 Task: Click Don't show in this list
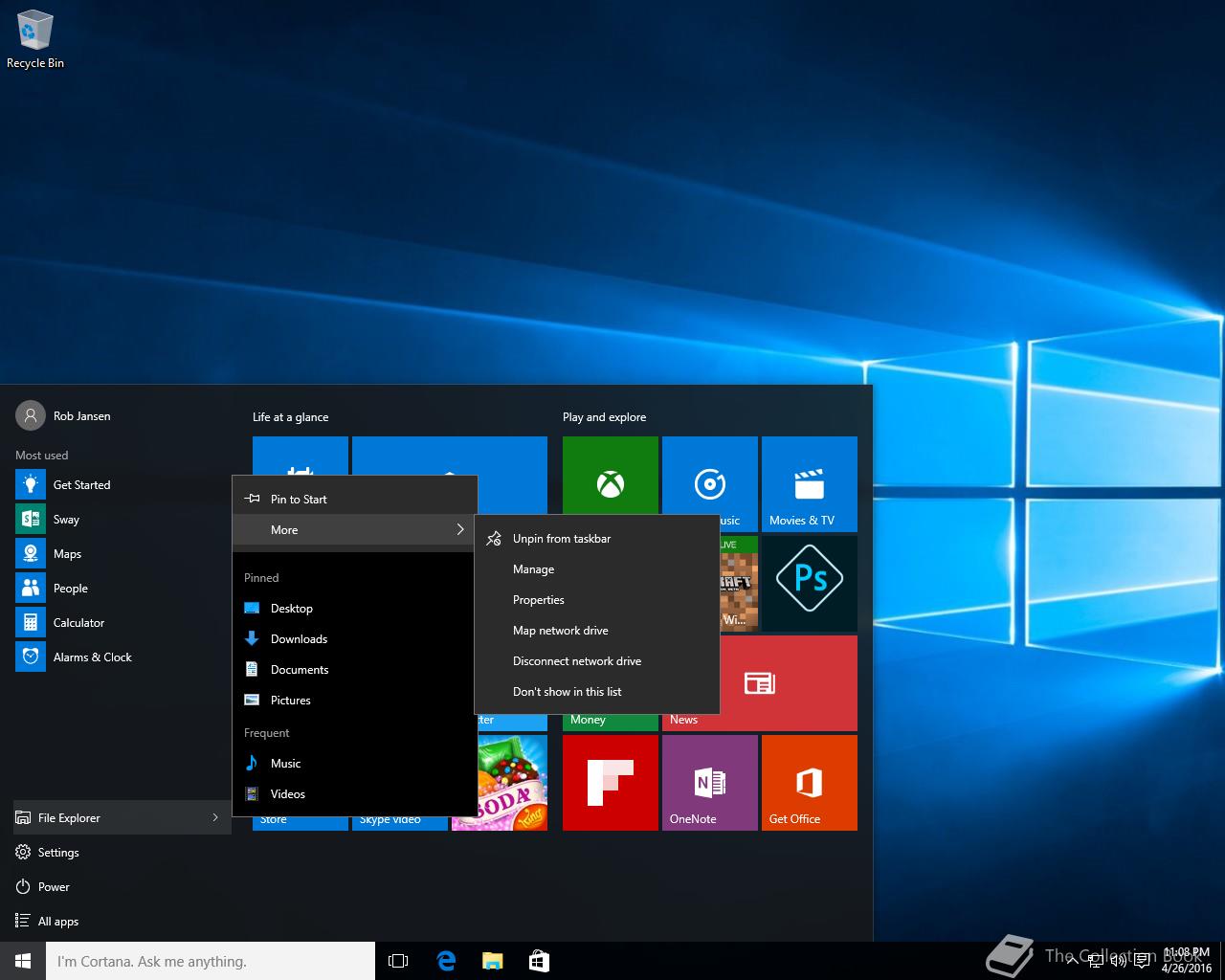(x=596, y=692)
